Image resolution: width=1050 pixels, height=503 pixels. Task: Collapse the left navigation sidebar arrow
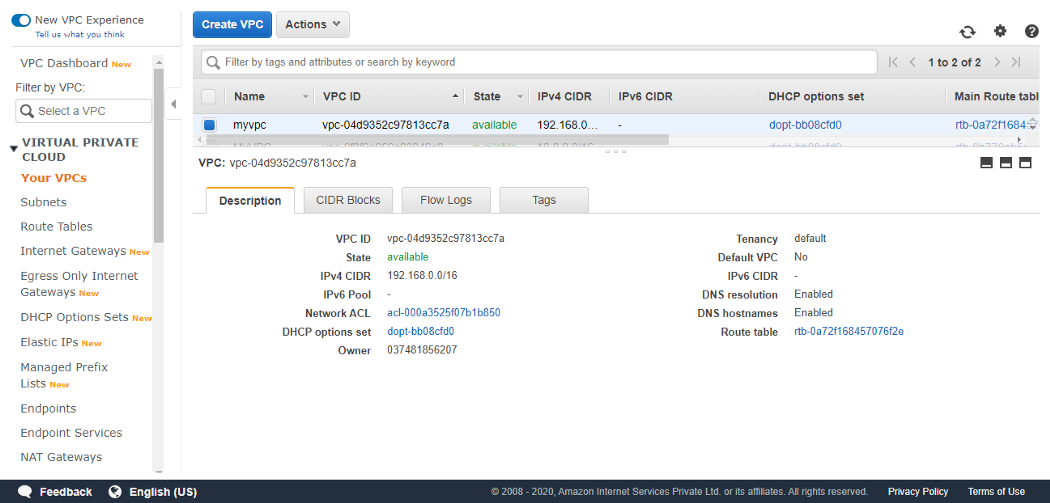173,104
